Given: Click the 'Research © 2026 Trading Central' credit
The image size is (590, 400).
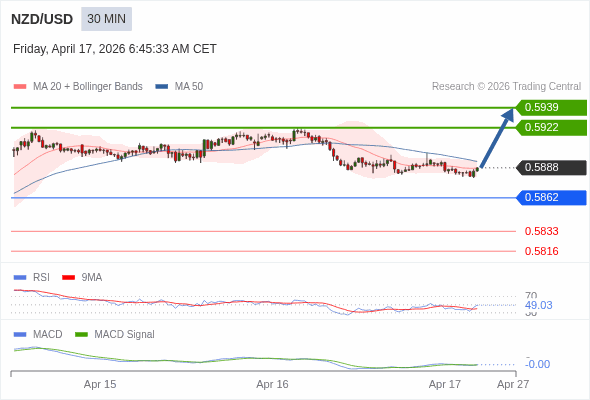Looking at the screenshot, I should tap(506, 87).
